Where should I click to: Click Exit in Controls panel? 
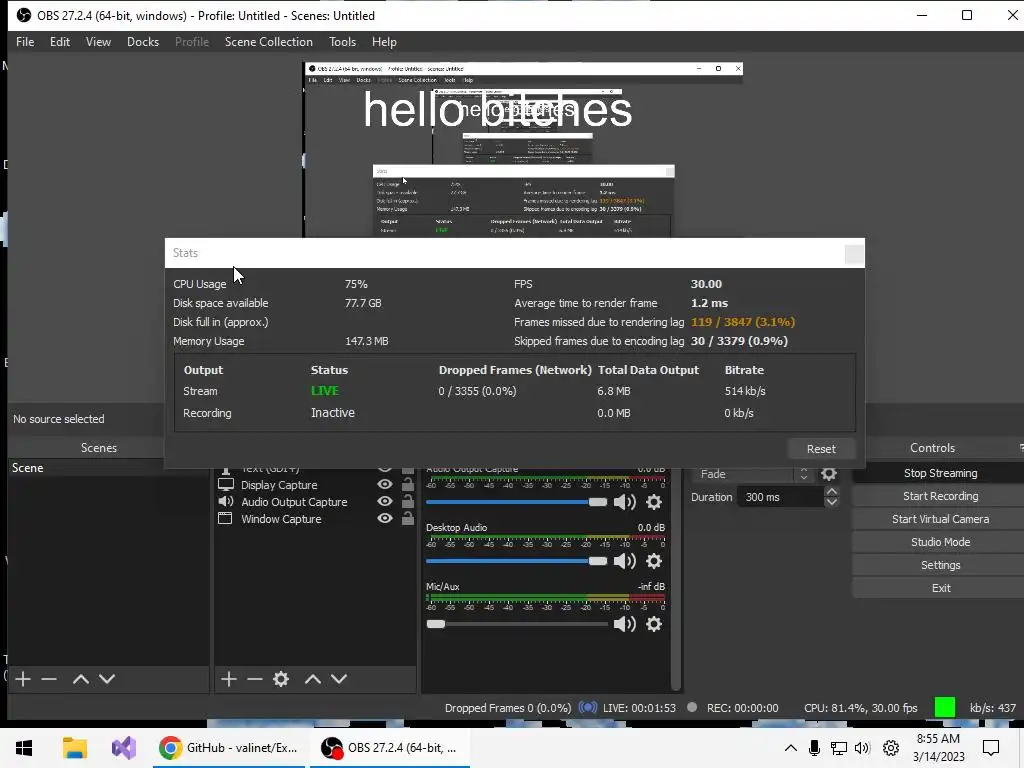pos(940,588)
